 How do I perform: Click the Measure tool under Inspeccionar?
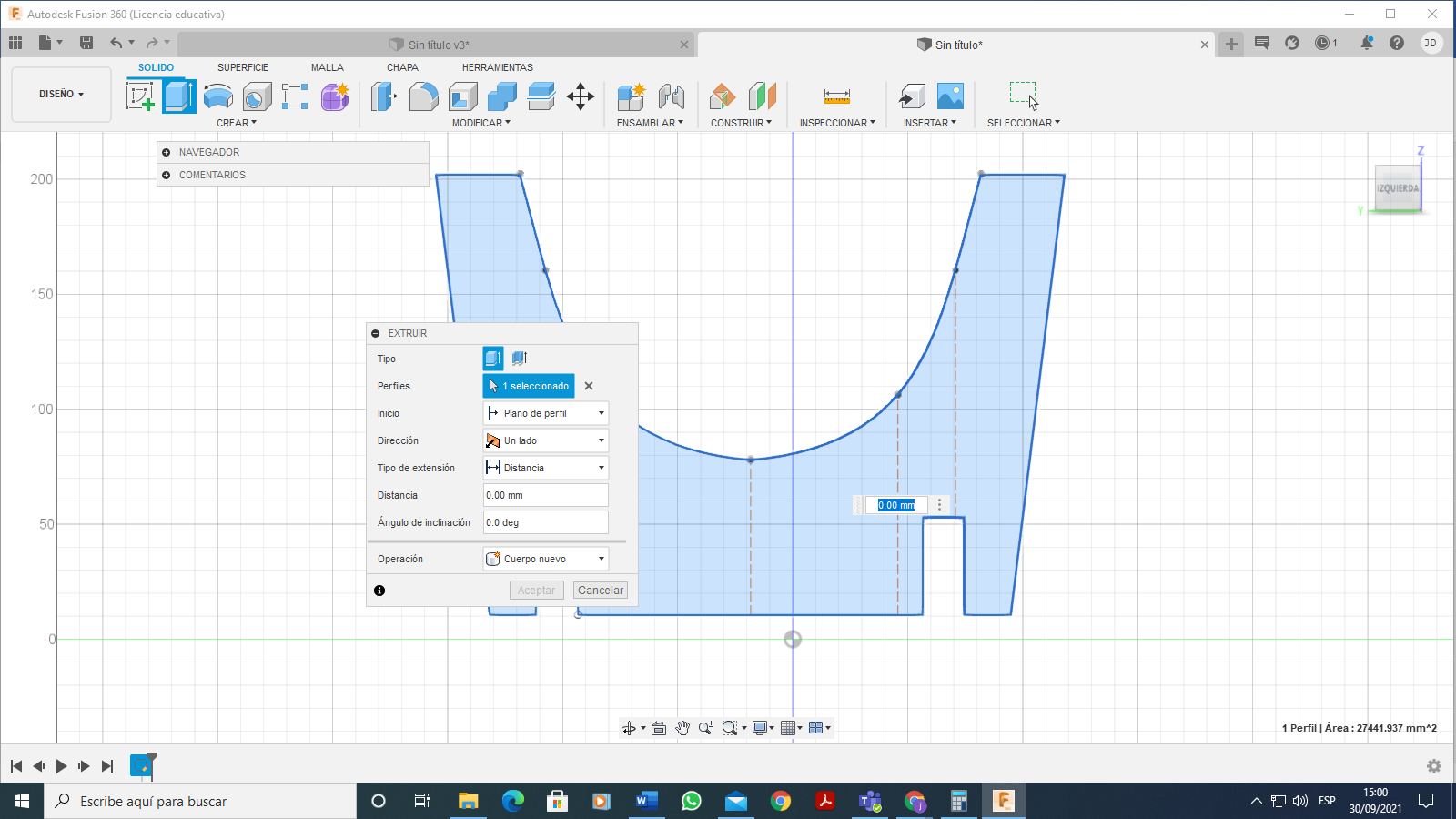[x=836, y=96]
